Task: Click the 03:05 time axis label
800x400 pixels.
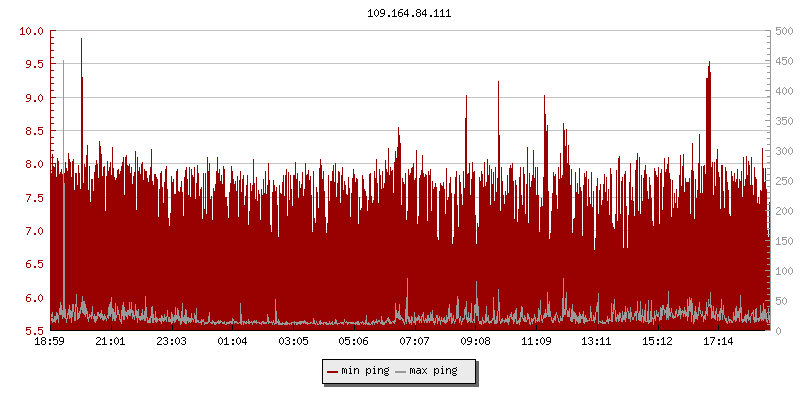Action: pyautogui.click(x=293, y=341)
